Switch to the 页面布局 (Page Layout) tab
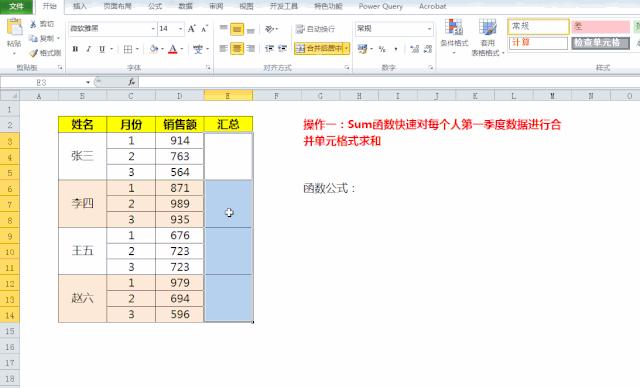 pyautogui.click(x=118, y=6)
